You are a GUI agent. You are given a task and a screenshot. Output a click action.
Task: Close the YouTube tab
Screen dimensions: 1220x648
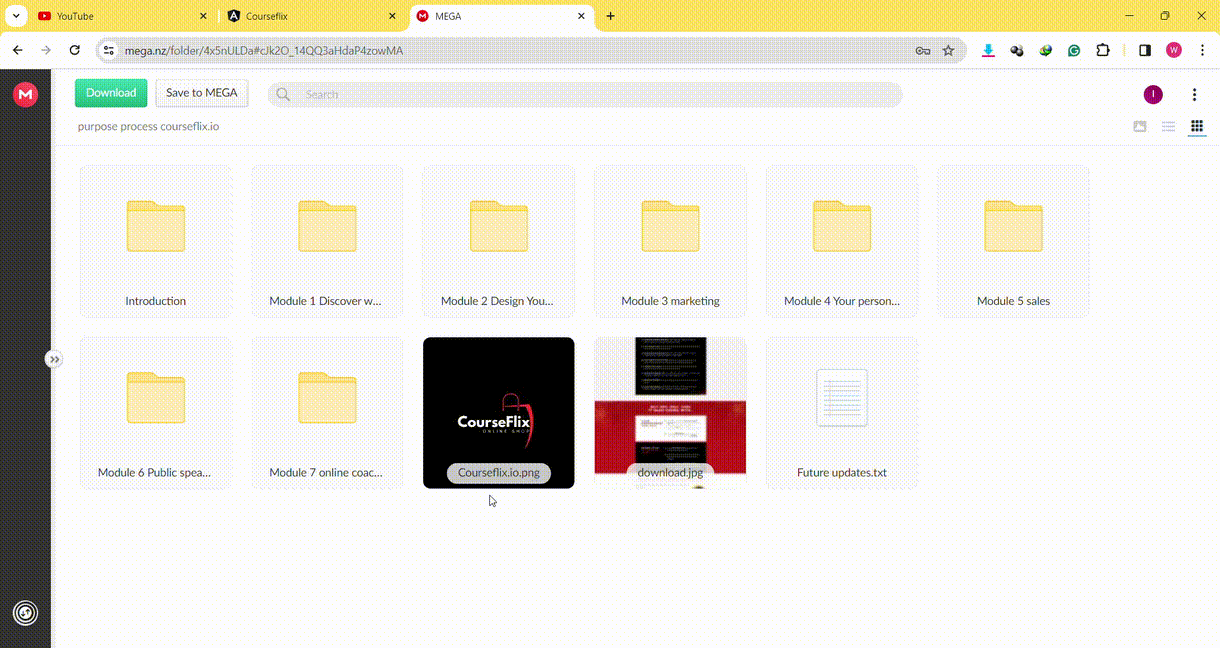tap(204, 16)
